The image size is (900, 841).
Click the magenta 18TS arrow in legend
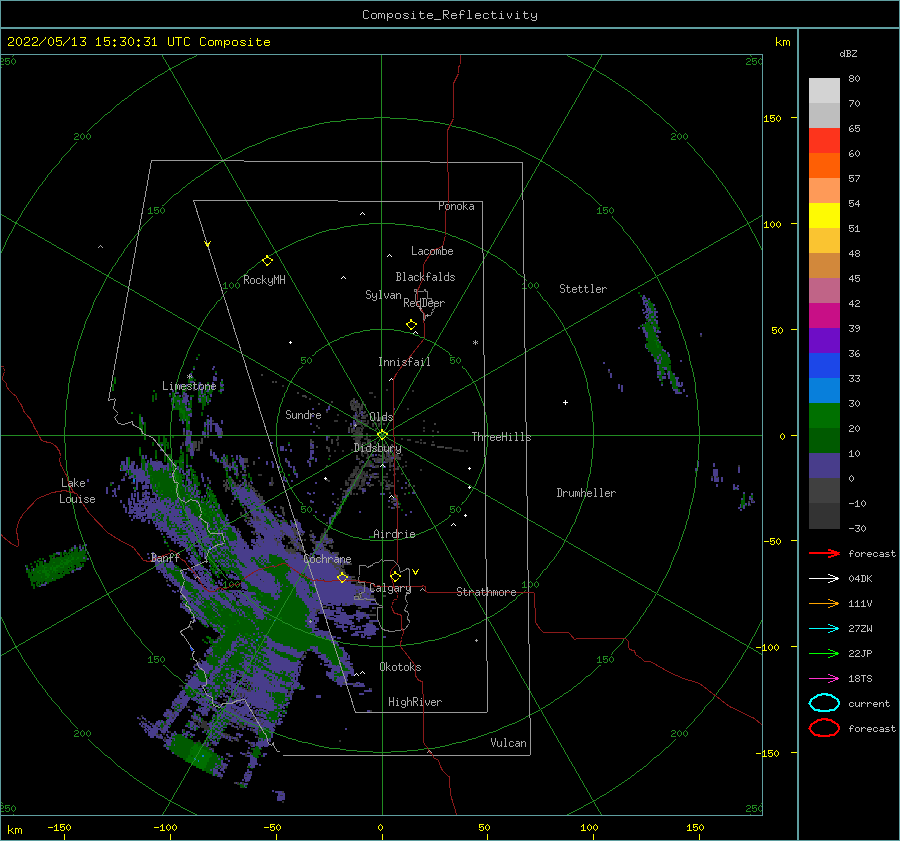pyautogui.click(x=824, y=679)
